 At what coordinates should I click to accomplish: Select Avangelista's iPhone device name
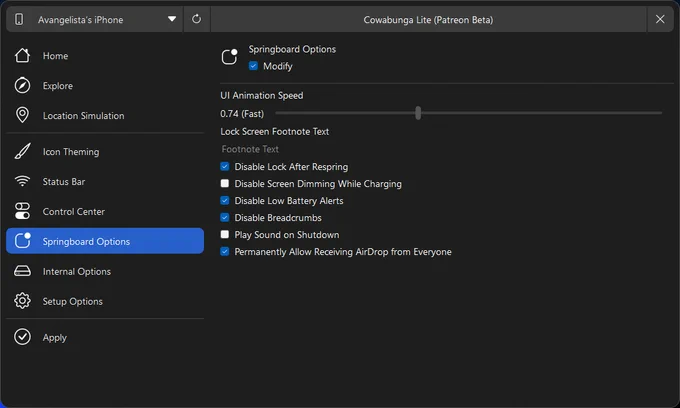point(80,20)
